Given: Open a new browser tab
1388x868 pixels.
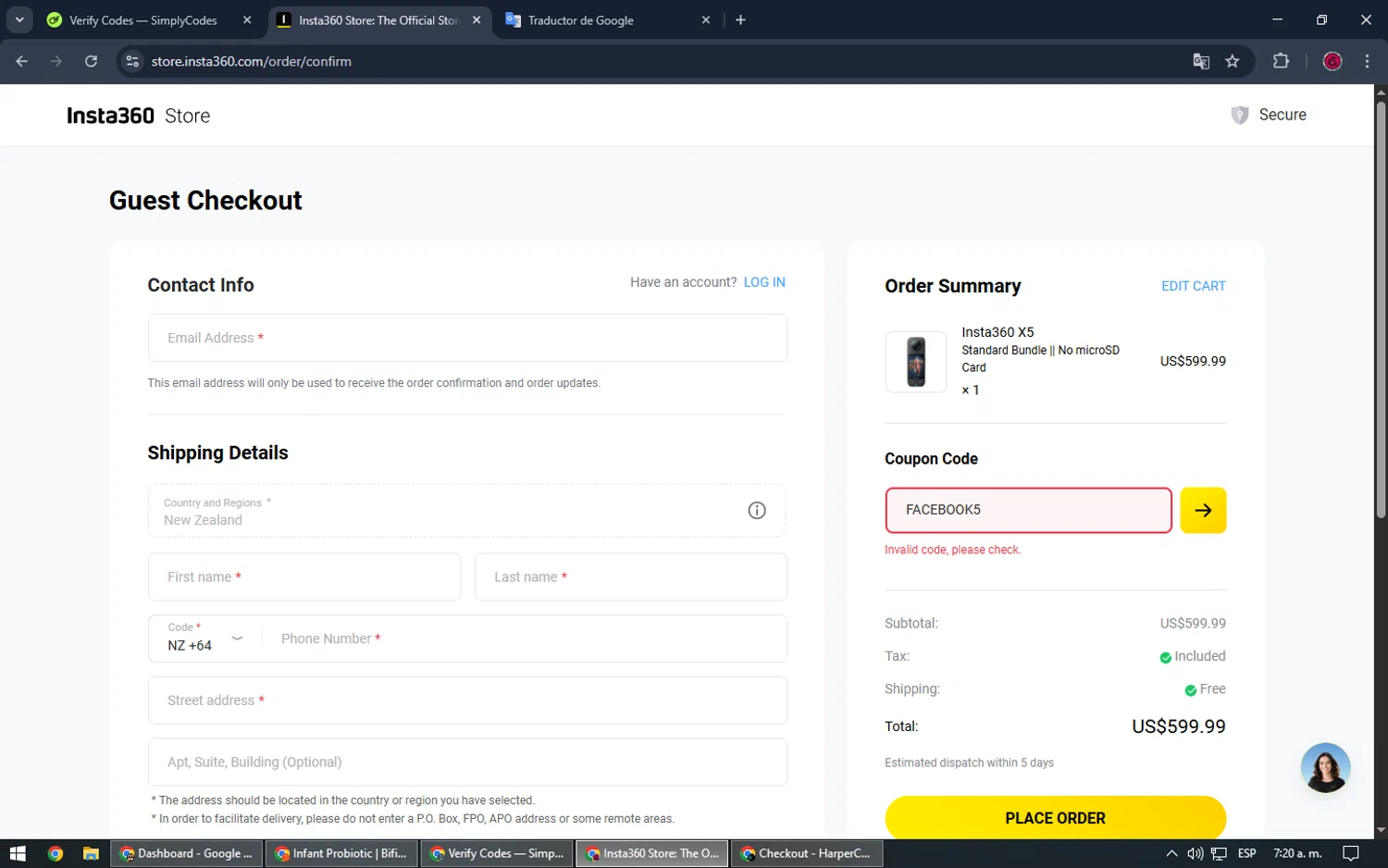Looking at the screenshot, I should [740, 19].
